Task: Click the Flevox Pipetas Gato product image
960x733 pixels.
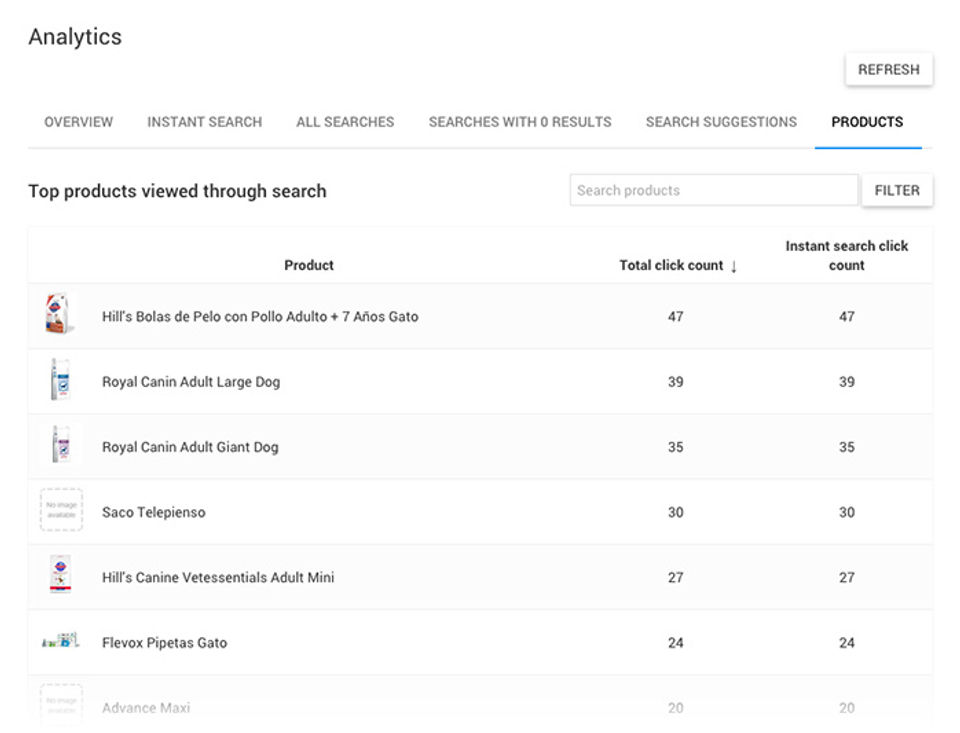Action: [x=60, y=641]
